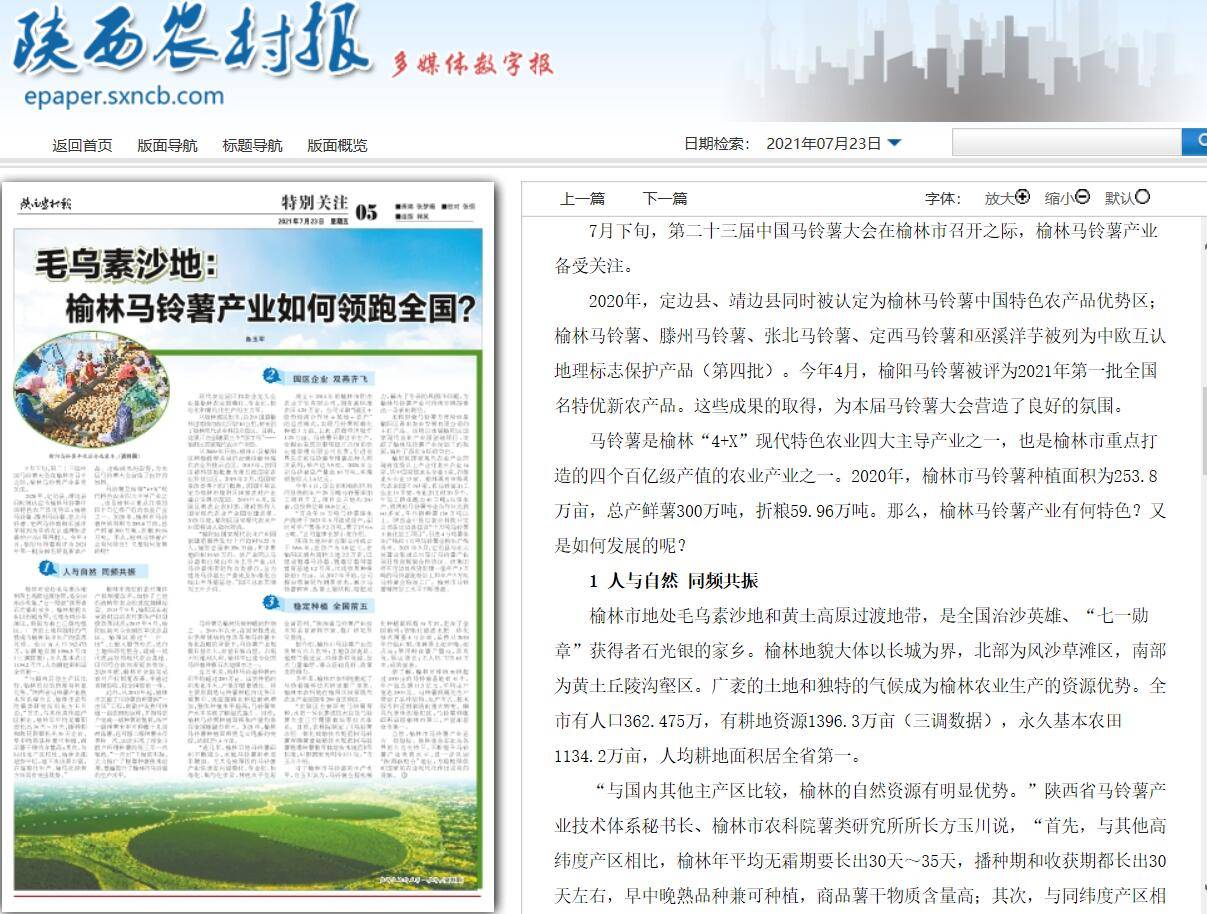Expand the date search dropdown arrow
1207x914 pixels.
coord(894,143)
